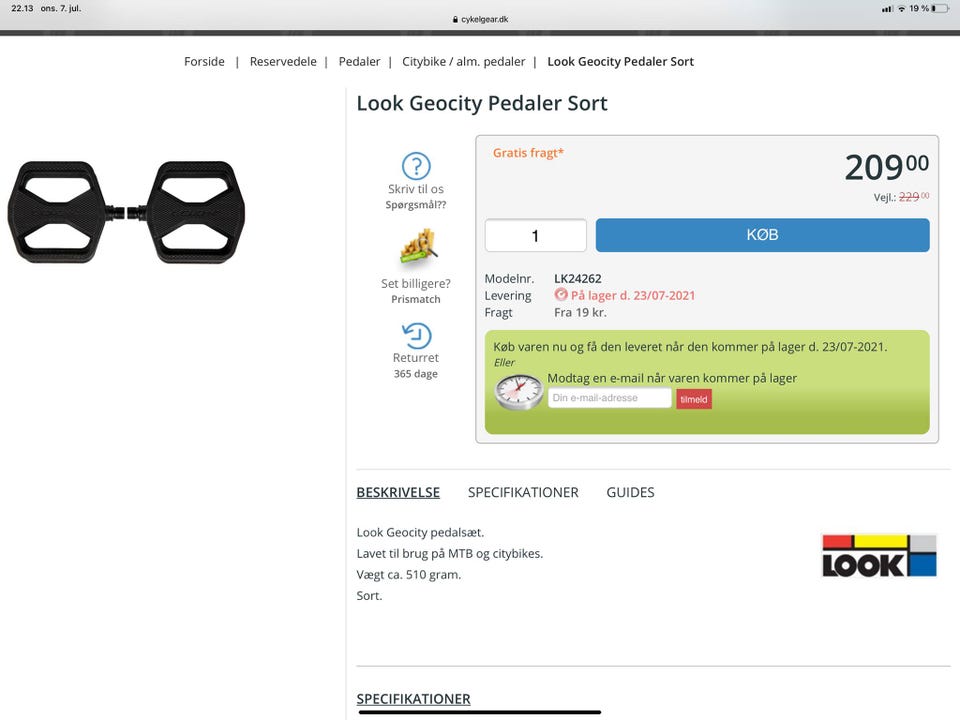The height and width of the screenshot is (720, 960).
Task: Click Look Geocity Pedaler Sort breadcrumb
Action: pyautogui.click(x=620, y=61)
